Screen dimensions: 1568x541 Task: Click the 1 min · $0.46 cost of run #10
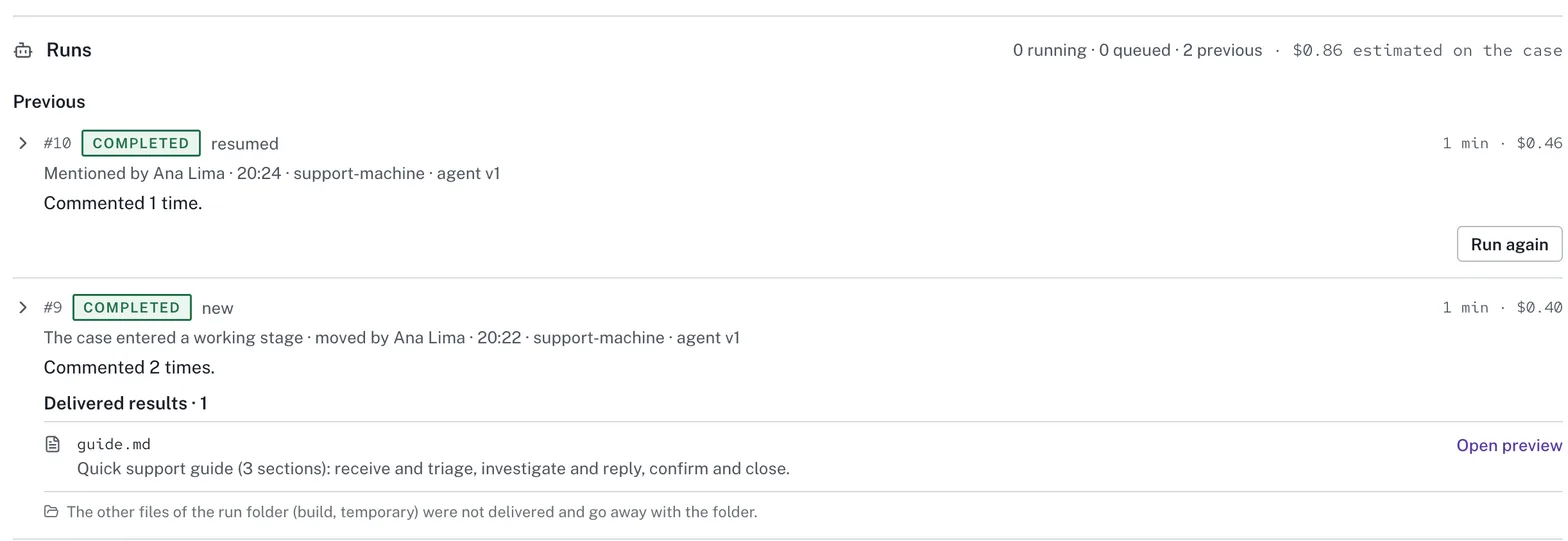click(1502, 143)
